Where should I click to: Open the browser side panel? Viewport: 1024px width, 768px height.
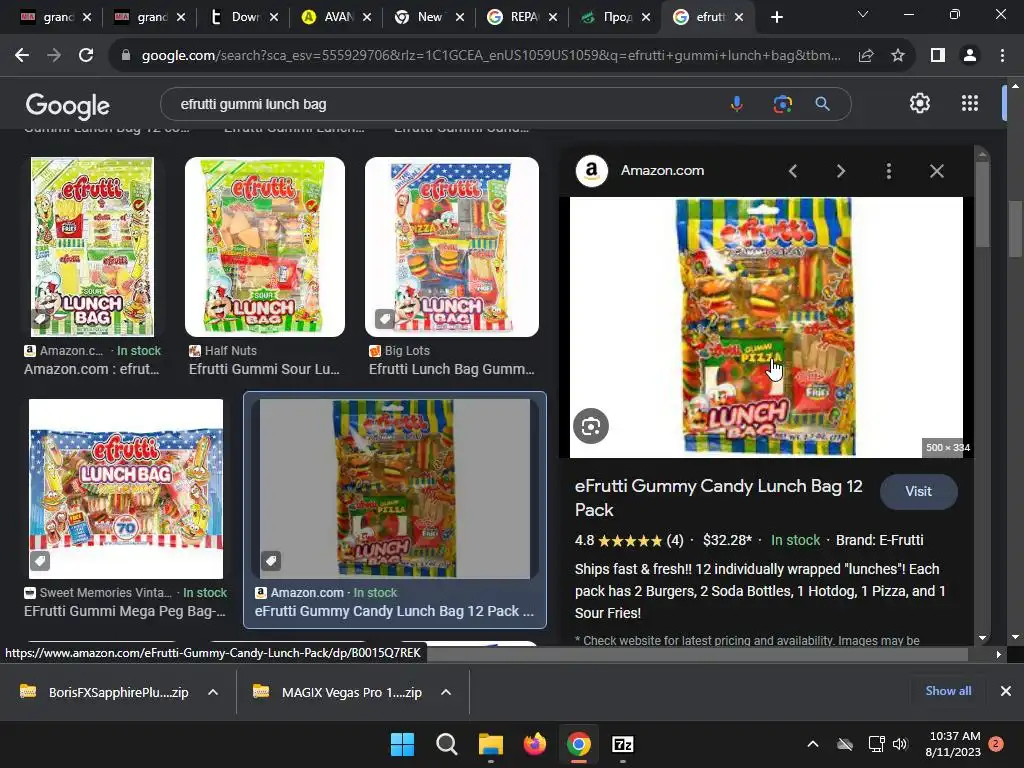point(938,56)
